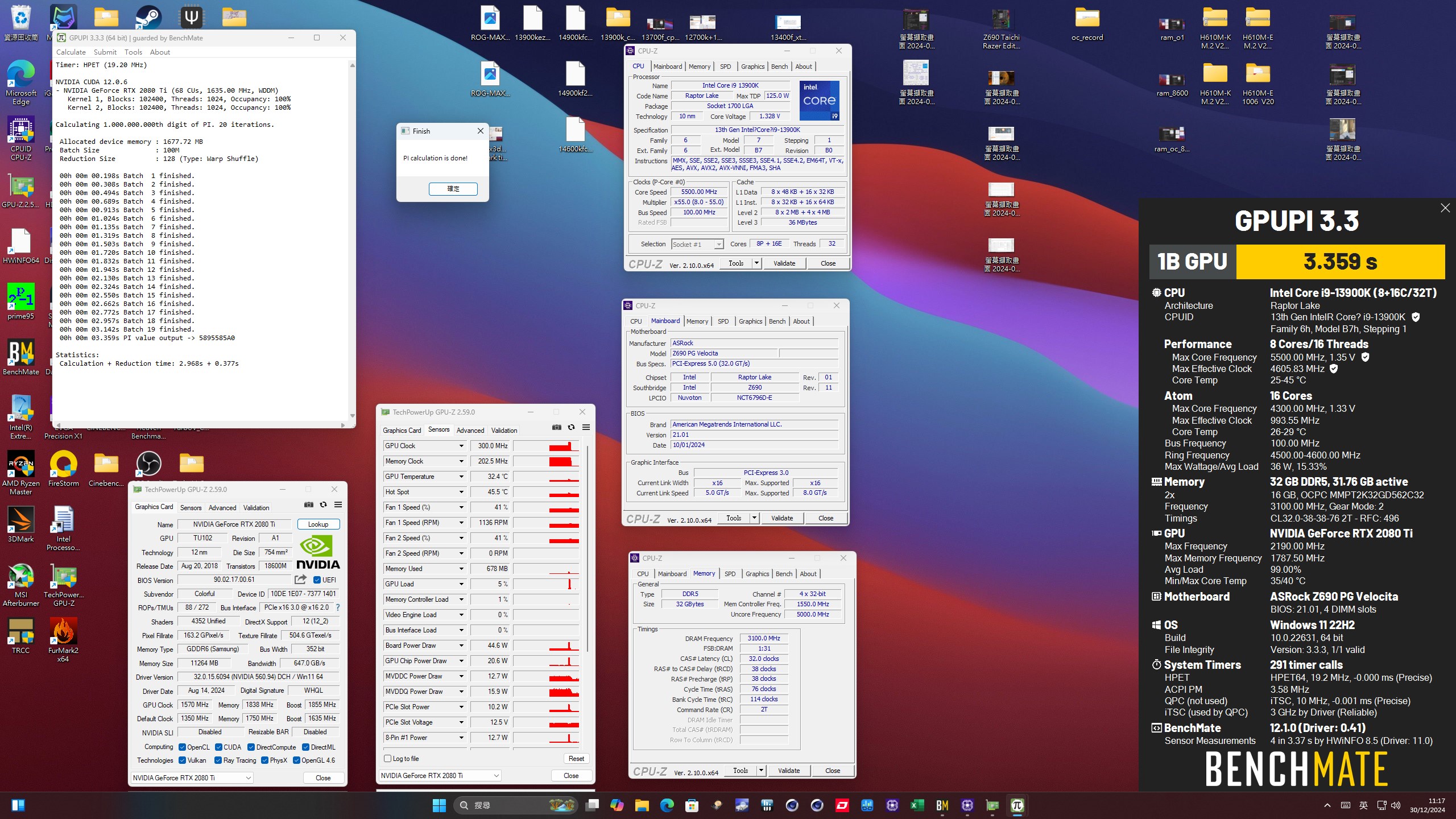1456x819 pixels.
Task: Launch FireStorm from the desktop
Action: point(63,469)
